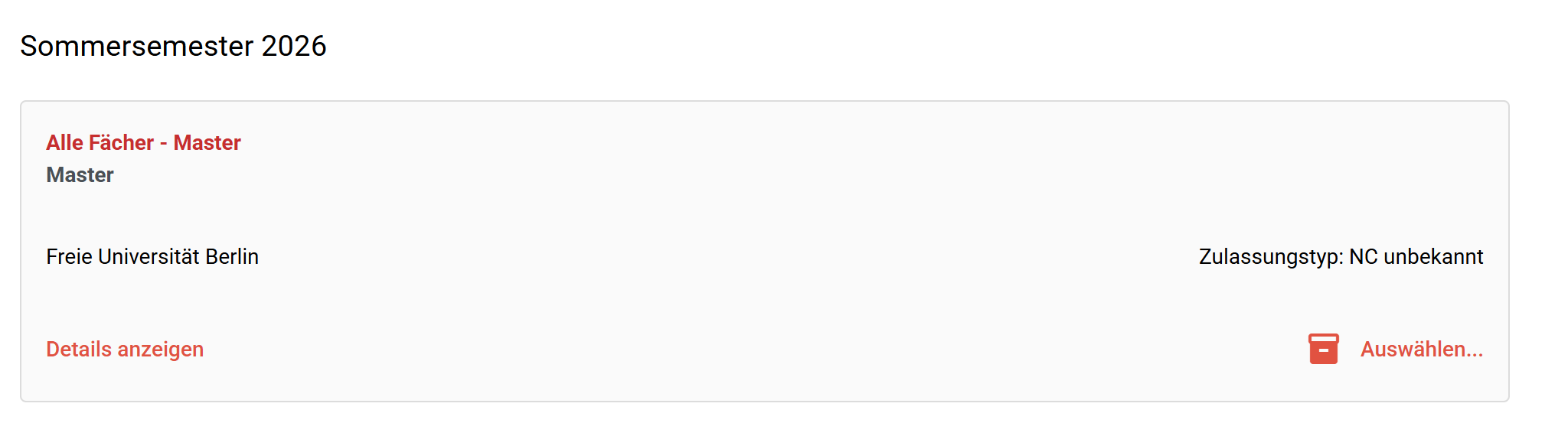Viewport: 1568px width, 436px height.
Task: Click the "Freie Universität Berlin" text
Action: coord(152,257)
